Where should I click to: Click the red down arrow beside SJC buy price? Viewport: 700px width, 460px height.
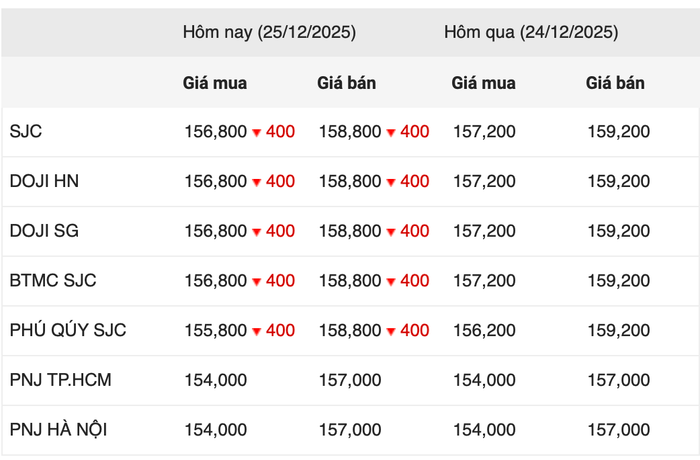tap(257, 133)
